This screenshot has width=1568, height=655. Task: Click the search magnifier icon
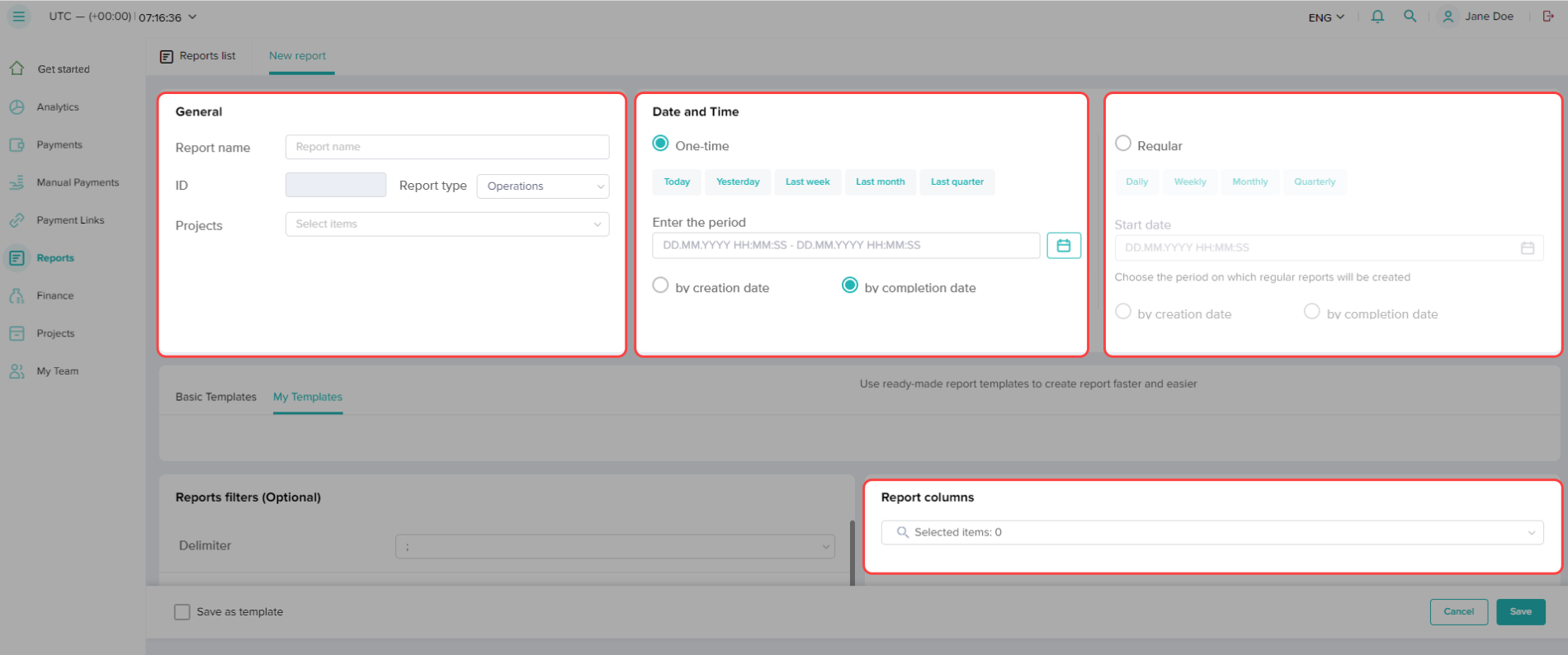1410,16
